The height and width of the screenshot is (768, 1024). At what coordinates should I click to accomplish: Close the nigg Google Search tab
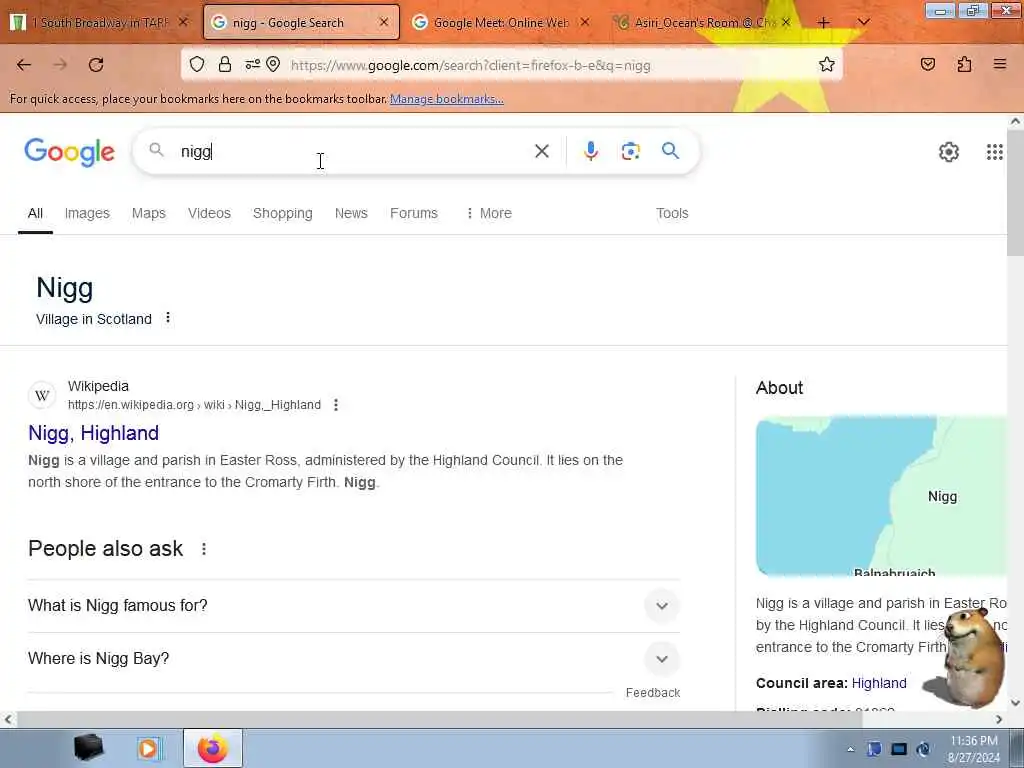click(x=384, y=22)
